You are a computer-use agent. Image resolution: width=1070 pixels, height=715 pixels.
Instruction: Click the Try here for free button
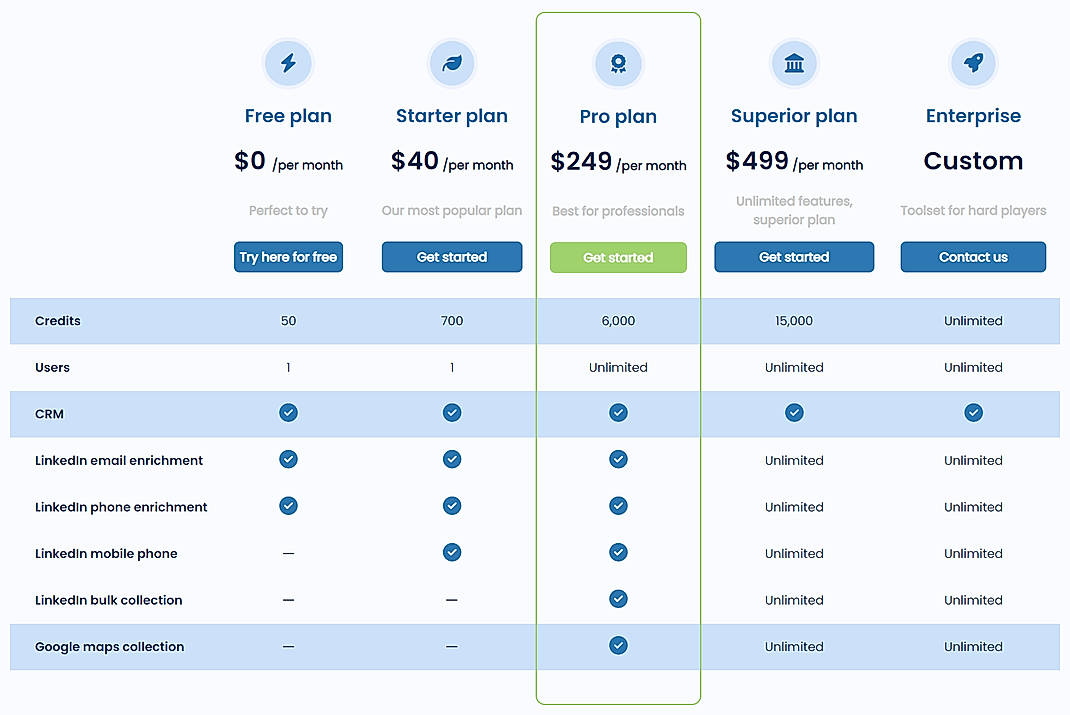click(x=288, y=257)
